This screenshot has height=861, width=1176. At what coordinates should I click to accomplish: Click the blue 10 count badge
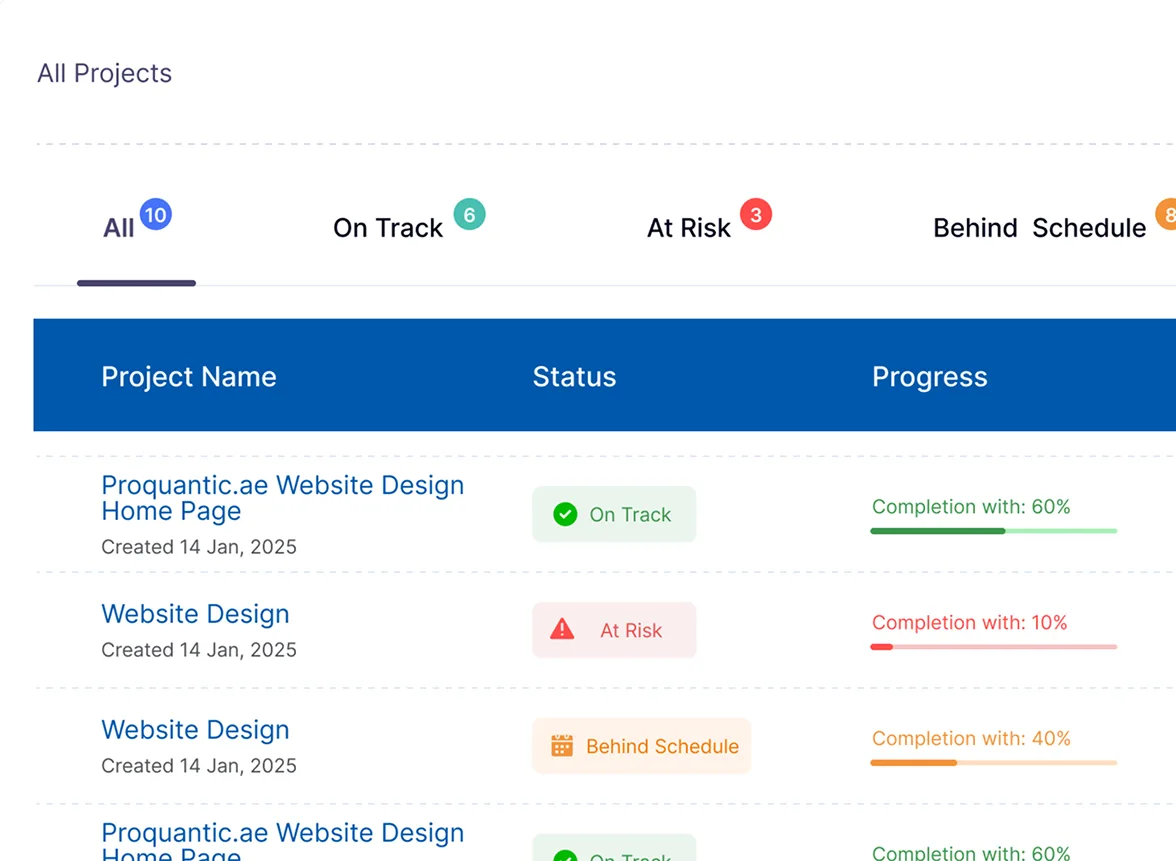156,215
